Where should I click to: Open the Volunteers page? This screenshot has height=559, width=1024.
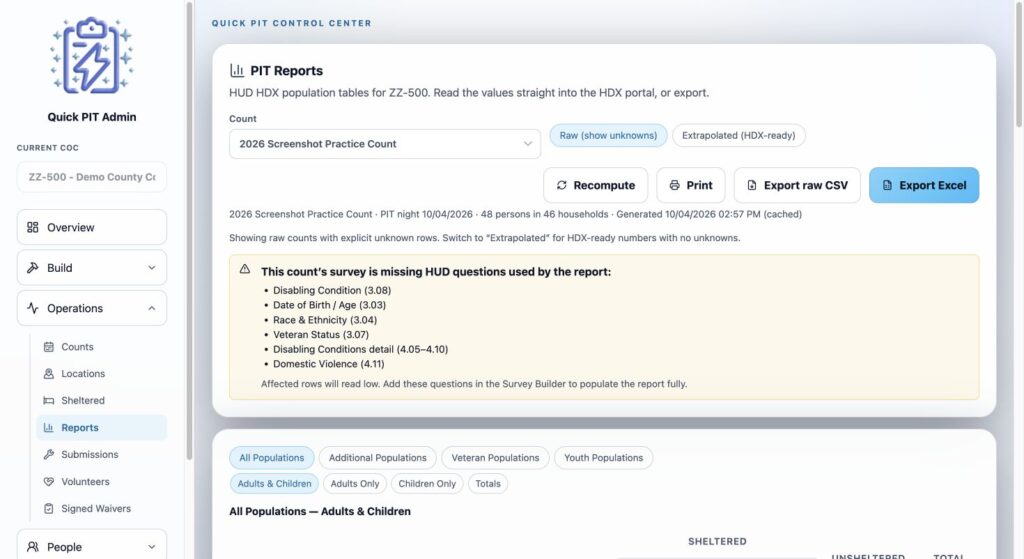(x=101, y=481)
